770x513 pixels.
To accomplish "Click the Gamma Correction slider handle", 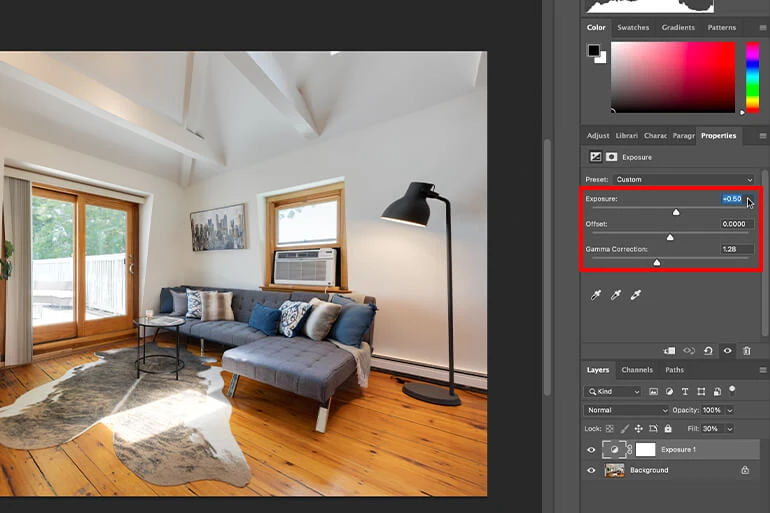I will [656, 262].
